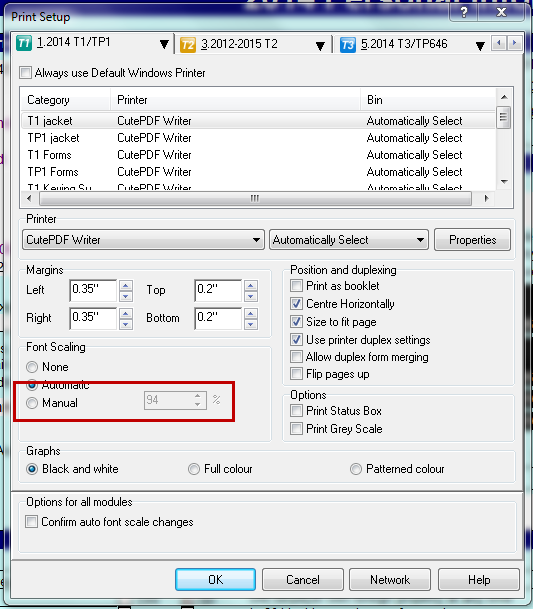Enable Always use Default Windows Printer
This screenshot has height=609, width=533.
point(26,73)
